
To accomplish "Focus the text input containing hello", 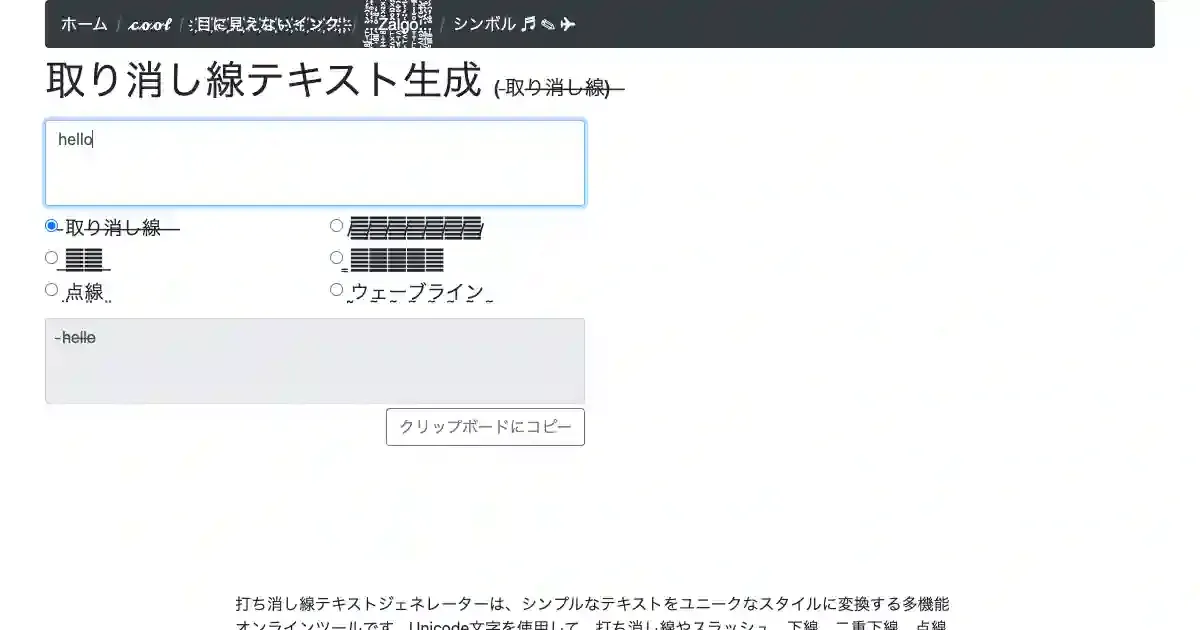I will (x=315, y=163).
